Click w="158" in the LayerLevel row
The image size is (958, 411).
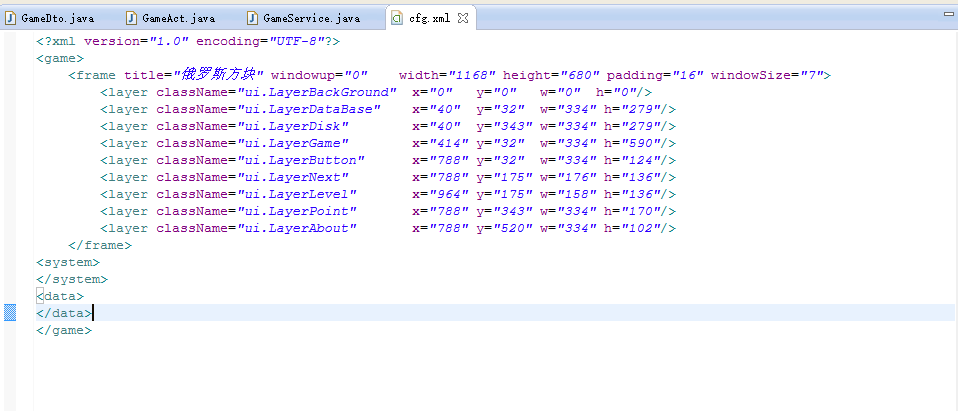(568, 194)
